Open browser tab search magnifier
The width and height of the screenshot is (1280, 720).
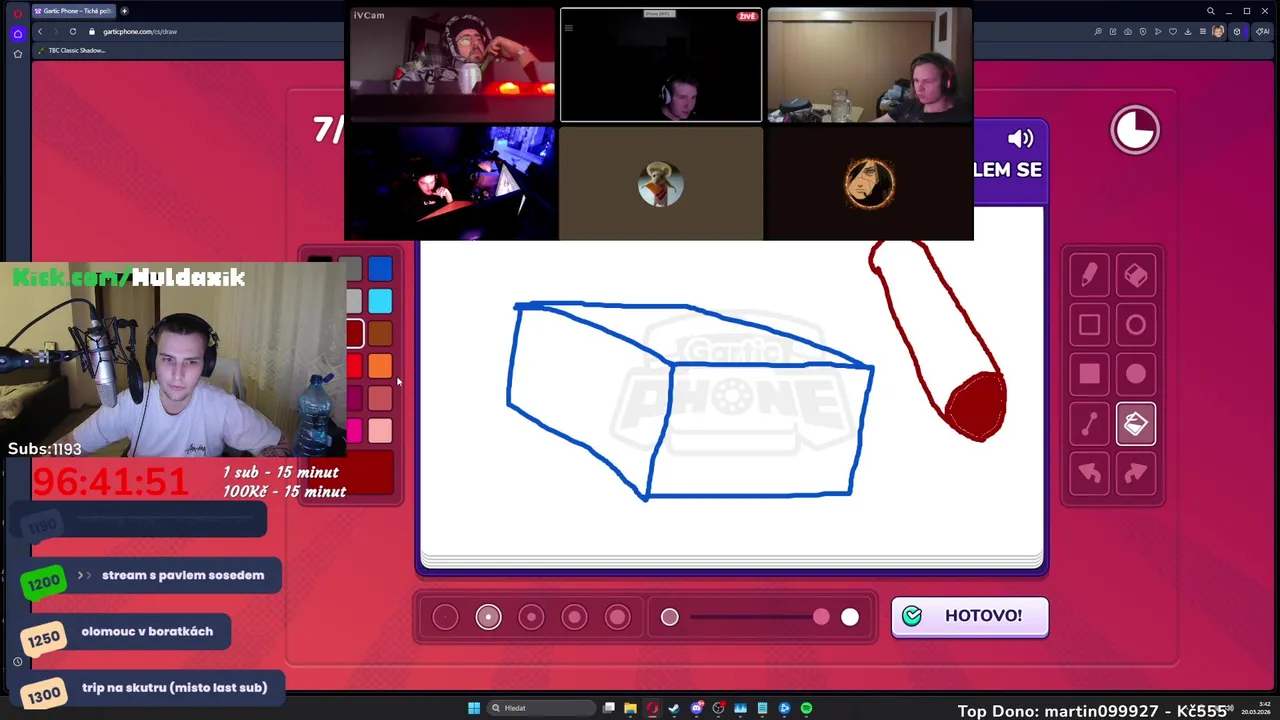(x=1211, y=11)
